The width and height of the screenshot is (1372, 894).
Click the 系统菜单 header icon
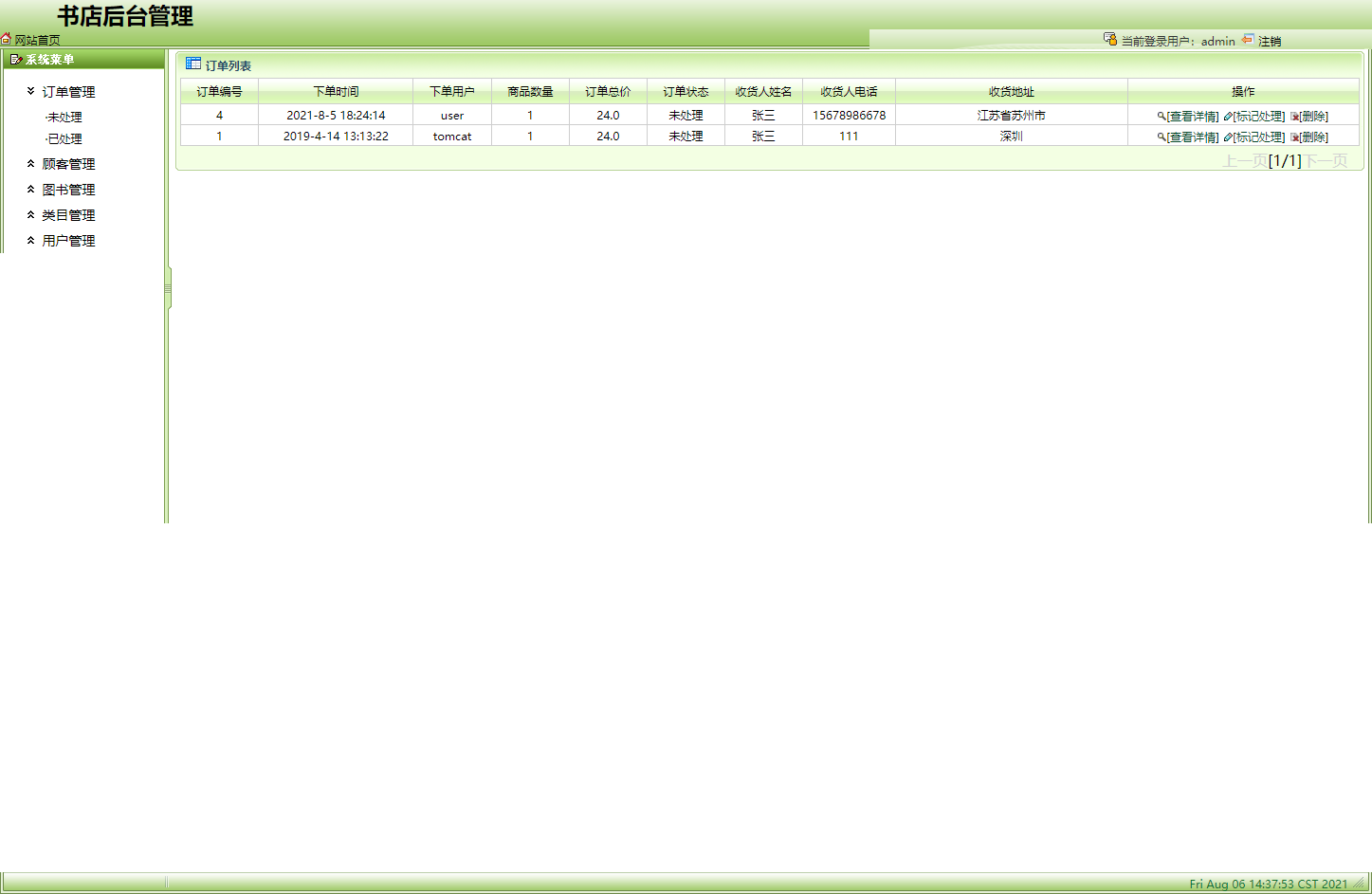(x=16, y=59)
